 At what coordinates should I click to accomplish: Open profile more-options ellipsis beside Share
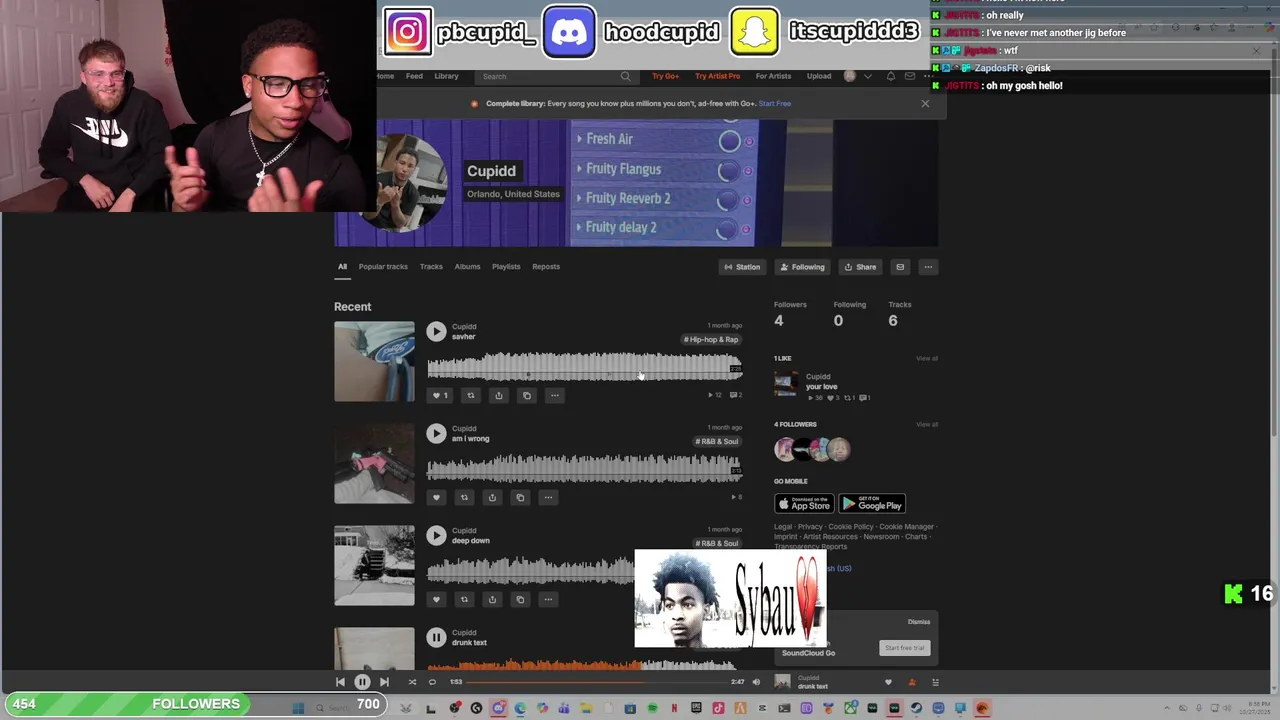coord(928,267)
